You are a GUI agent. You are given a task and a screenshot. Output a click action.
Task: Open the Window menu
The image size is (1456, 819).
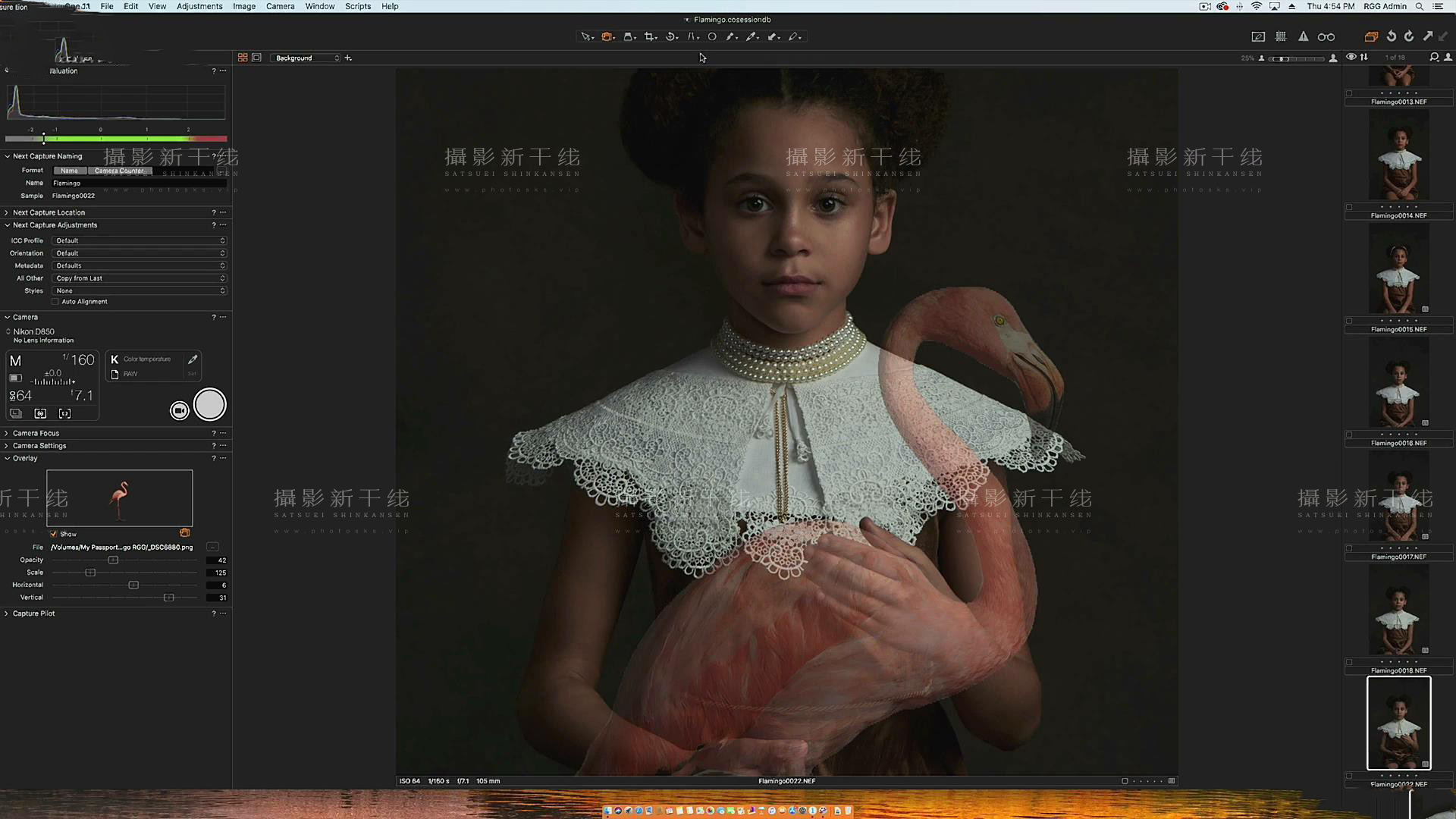tap(319, 6)
